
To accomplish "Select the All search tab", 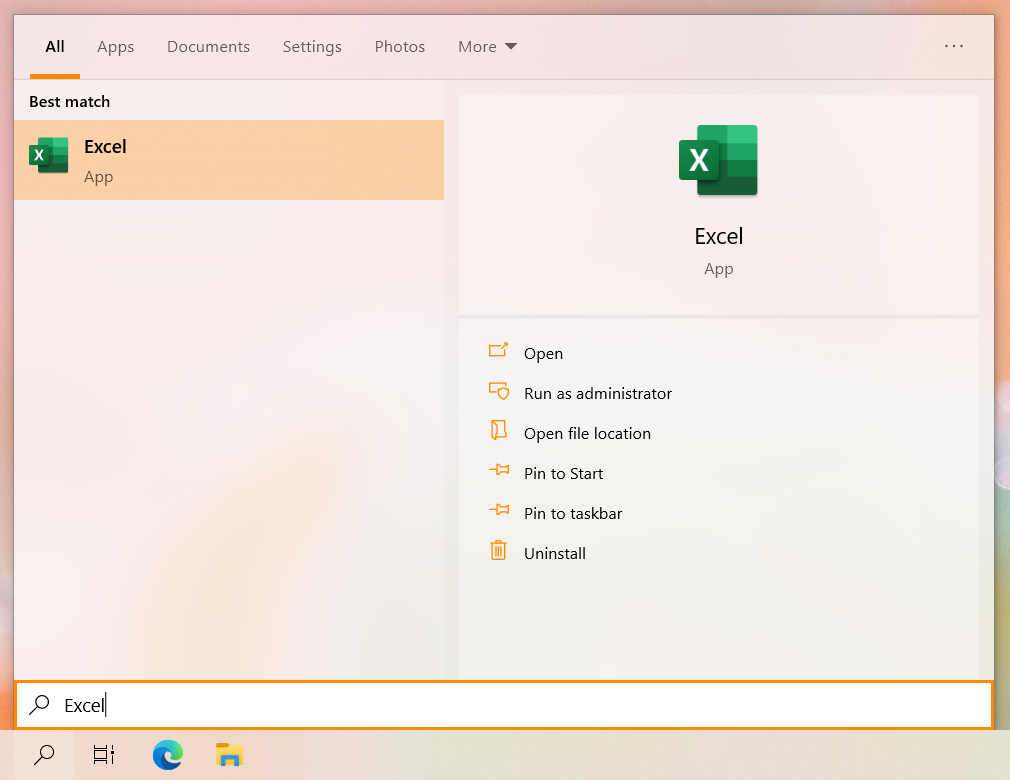I will click(x=55, y=46).
